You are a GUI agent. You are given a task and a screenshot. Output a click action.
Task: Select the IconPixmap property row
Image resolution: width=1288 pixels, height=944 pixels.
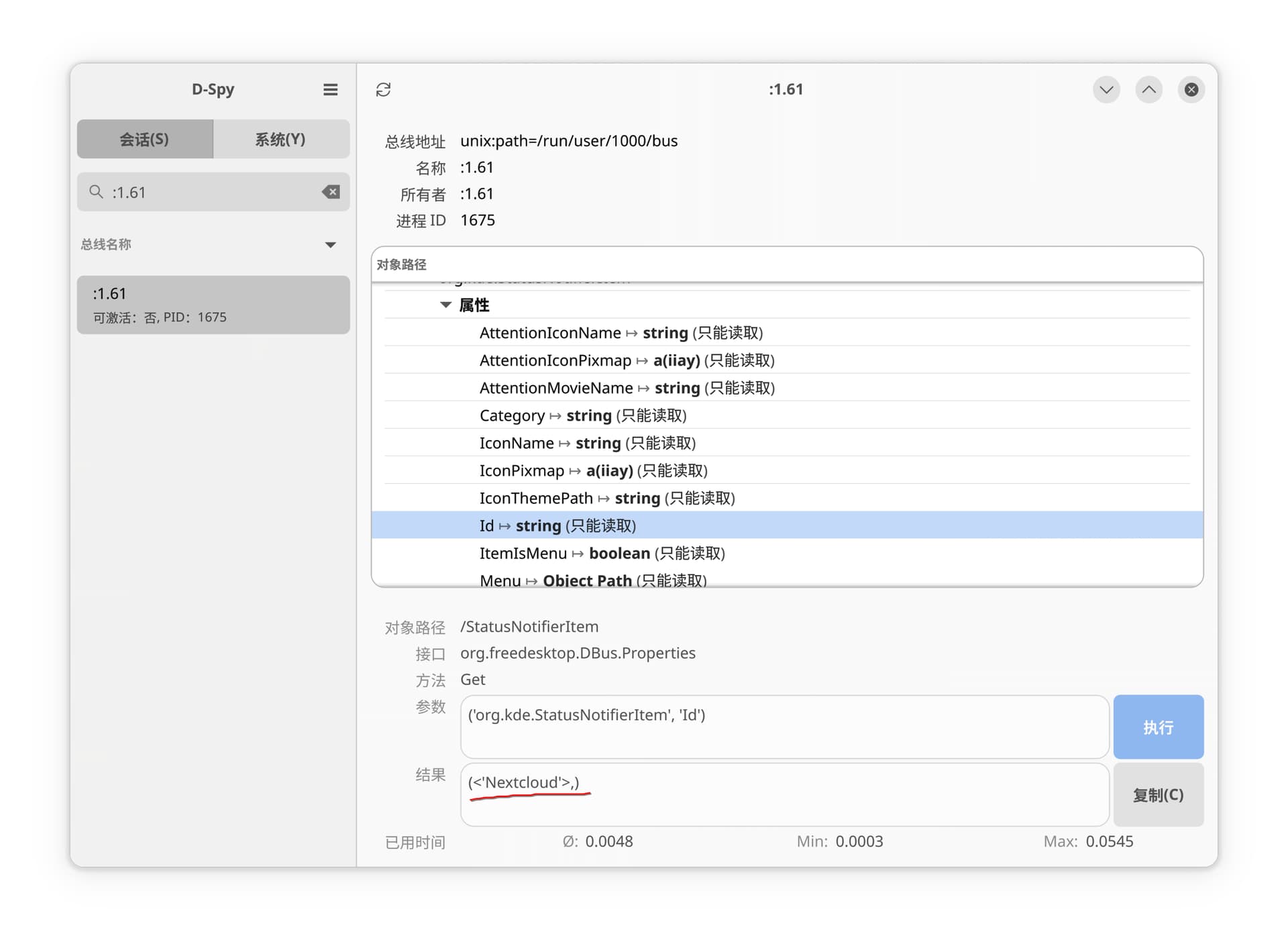(787, 470)
